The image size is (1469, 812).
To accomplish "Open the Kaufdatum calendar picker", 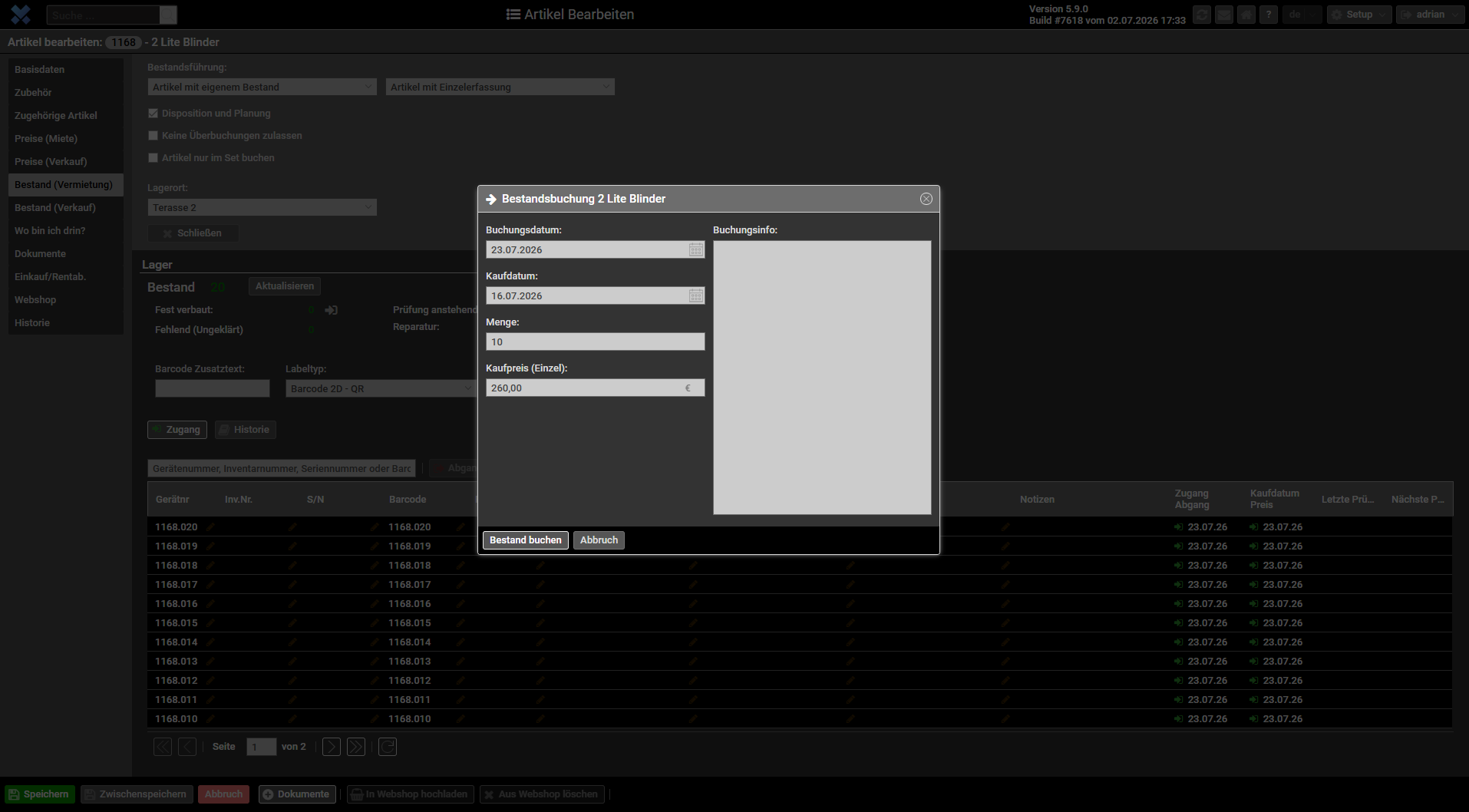I will tap(695, 295).
